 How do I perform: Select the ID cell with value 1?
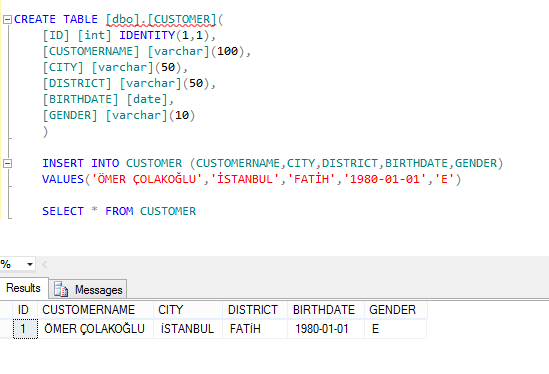click(x=25, y=329)
